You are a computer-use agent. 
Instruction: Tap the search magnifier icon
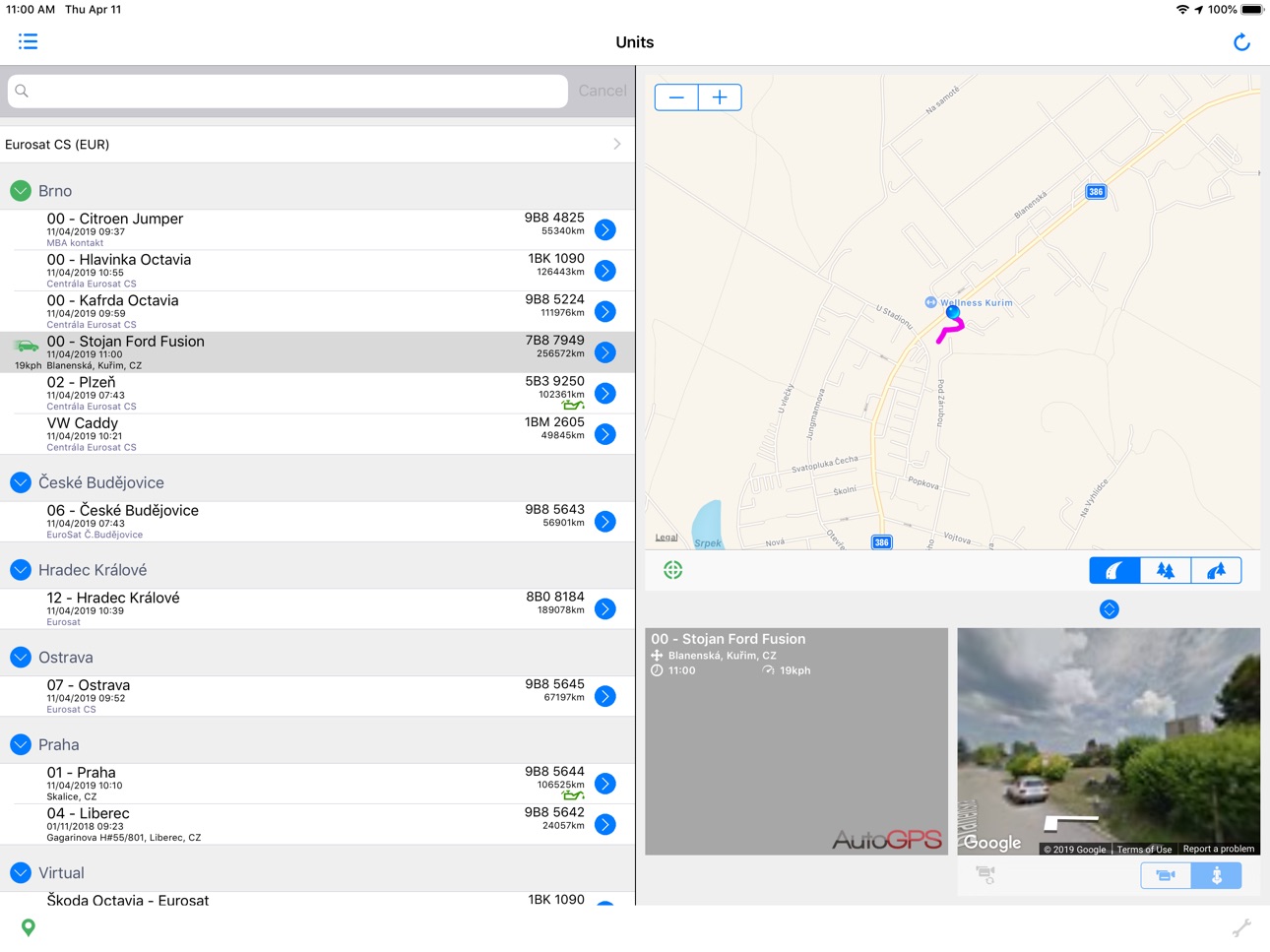[22, 91]
